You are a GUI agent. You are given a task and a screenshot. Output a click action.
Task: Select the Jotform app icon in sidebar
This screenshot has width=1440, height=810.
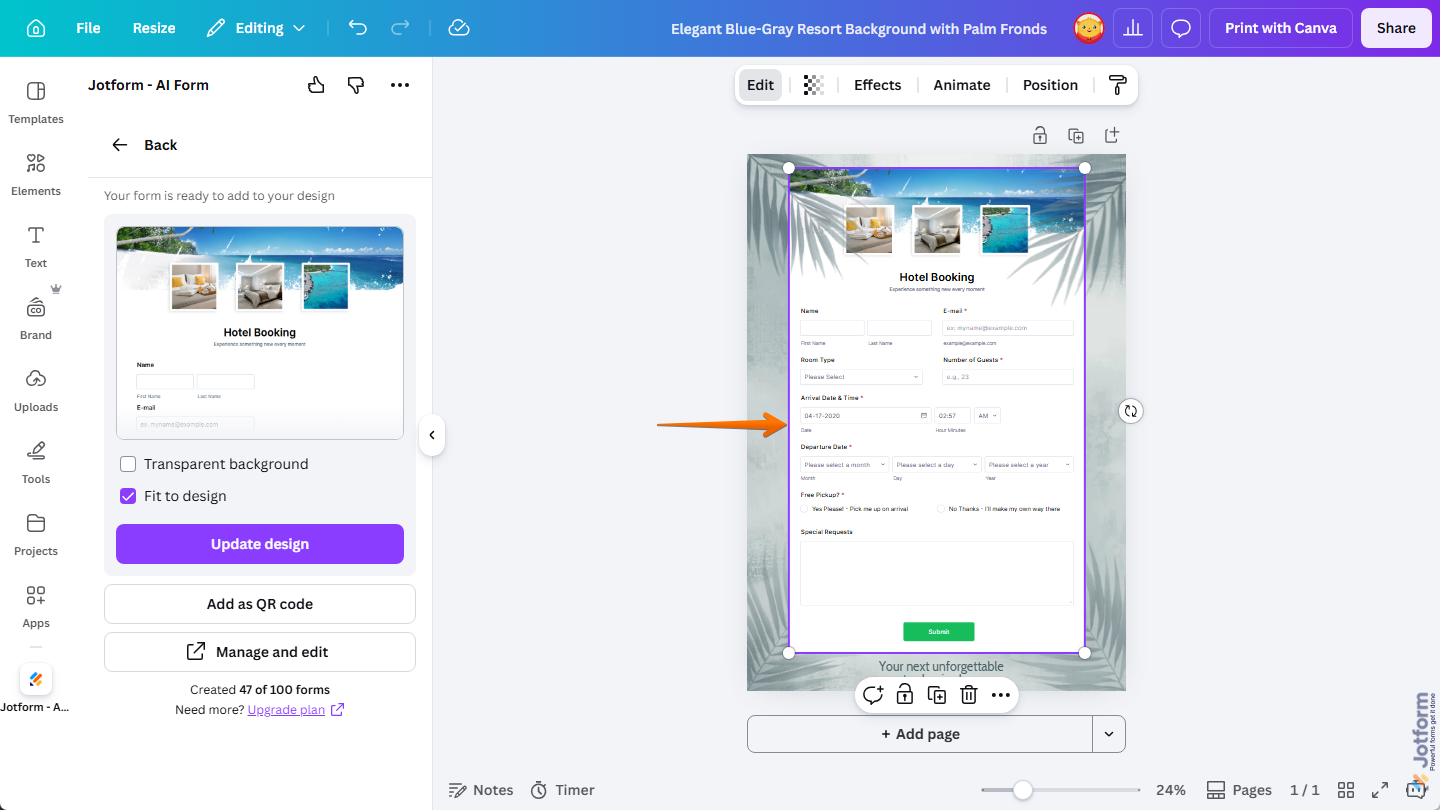pyautogui.click(x=36, y=680)
